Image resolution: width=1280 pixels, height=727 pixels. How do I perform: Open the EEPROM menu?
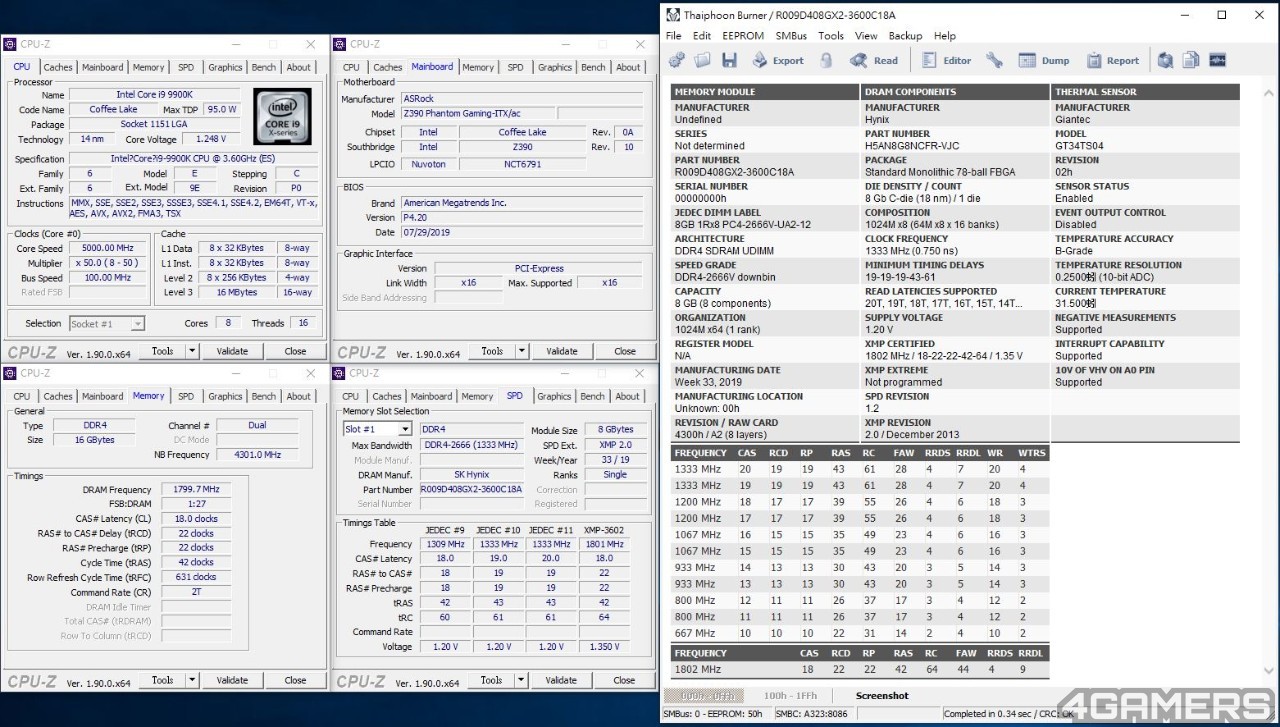743,36
